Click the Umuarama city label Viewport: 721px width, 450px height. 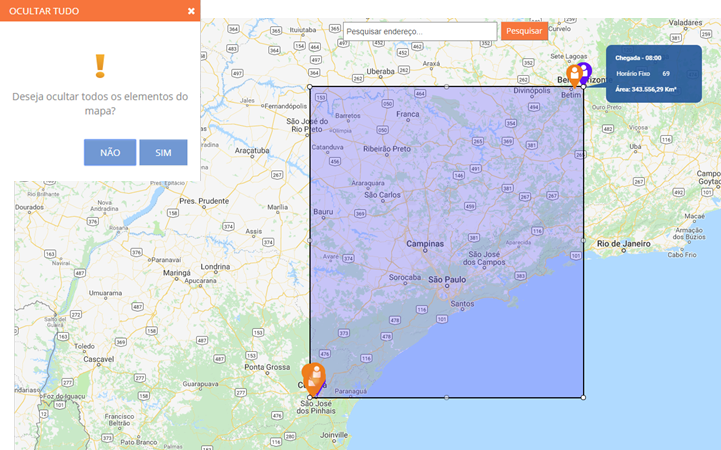[105, 293]
